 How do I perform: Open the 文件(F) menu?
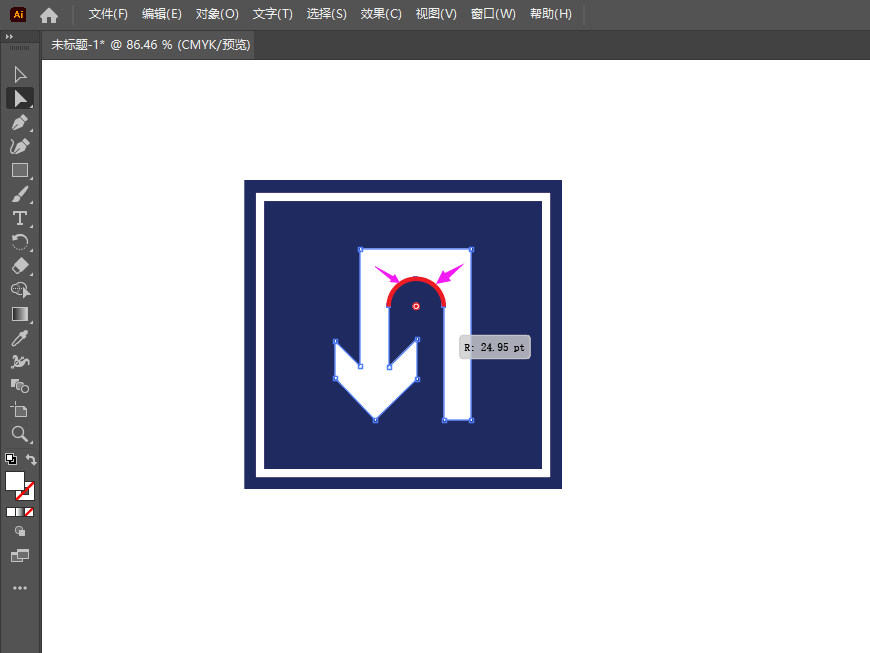tap(108, 14)
